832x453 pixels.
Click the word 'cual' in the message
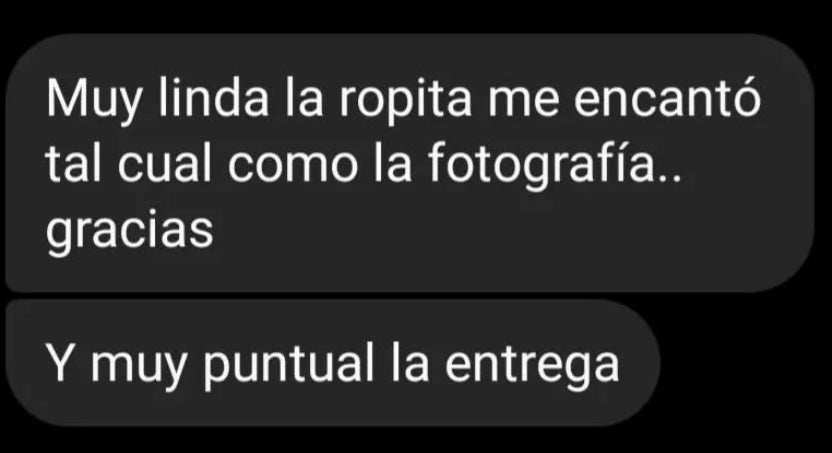(x=164, y=163)
